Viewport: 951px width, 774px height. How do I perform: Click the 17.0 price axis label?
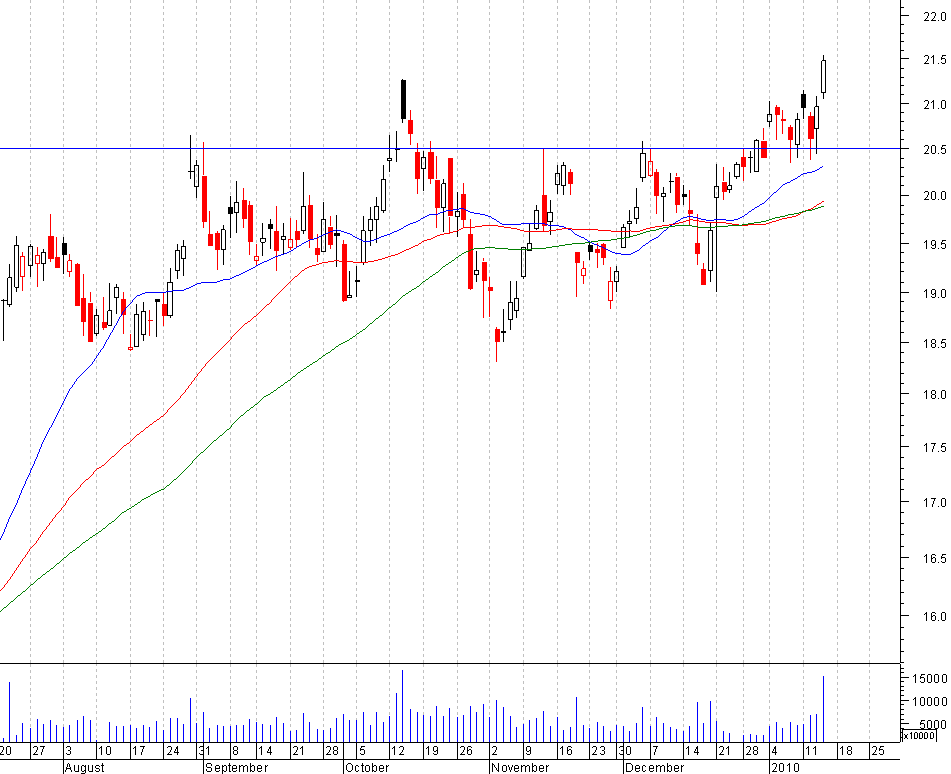pos(935,502)
